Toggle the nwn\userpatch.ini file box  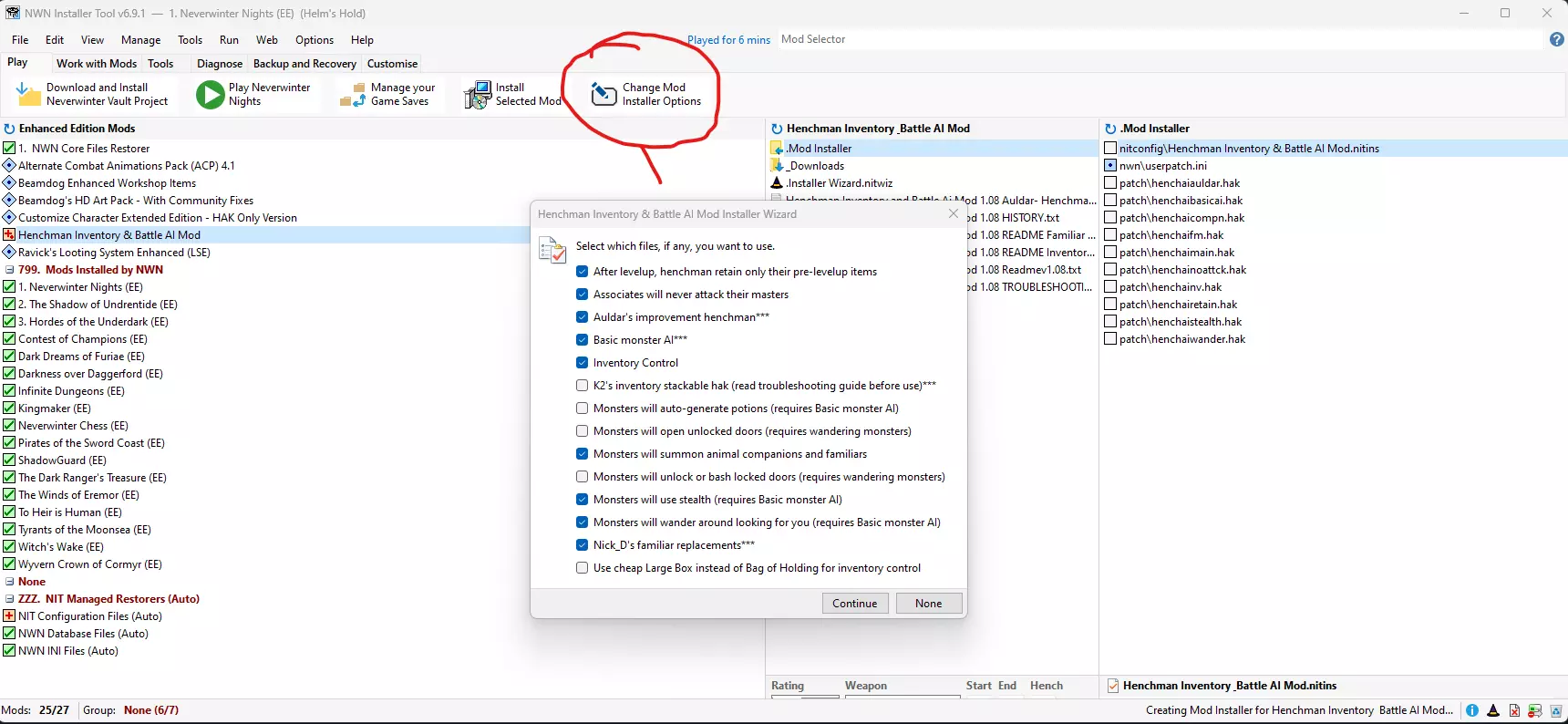(x=1110, y=166)
